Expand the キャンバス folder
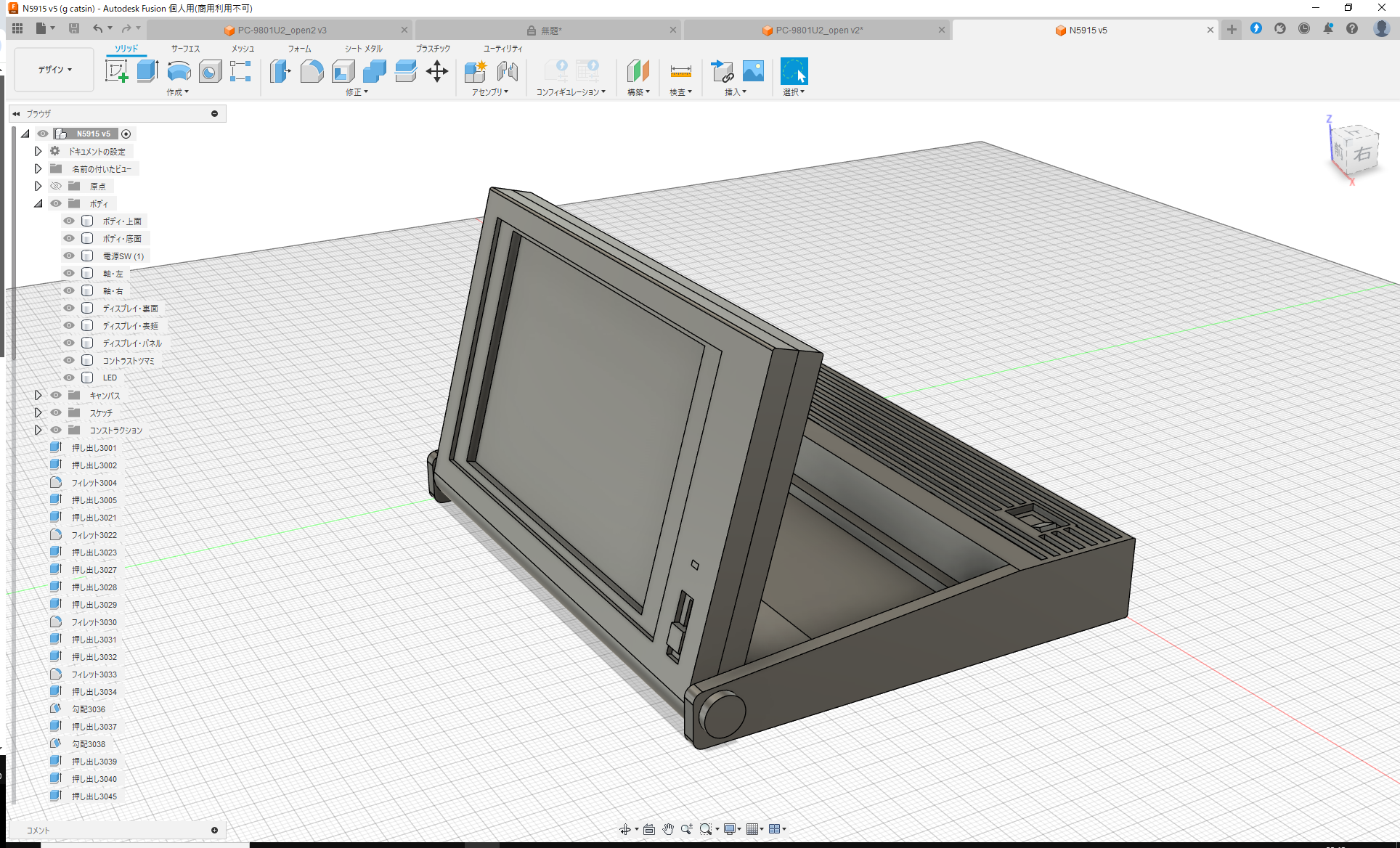The image size is (1400, 848). (x=38, y=395)
